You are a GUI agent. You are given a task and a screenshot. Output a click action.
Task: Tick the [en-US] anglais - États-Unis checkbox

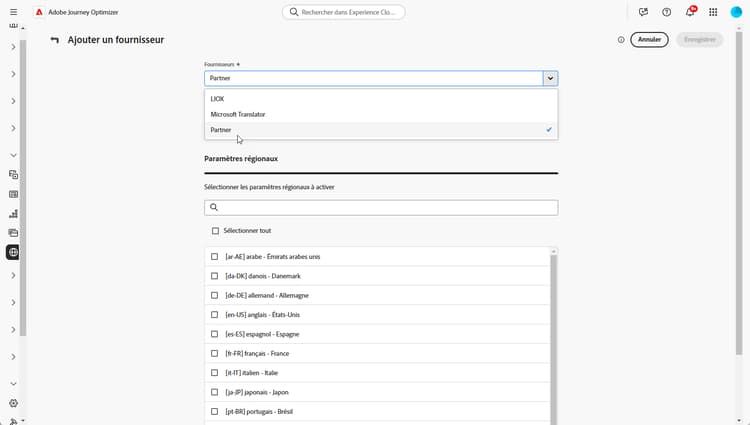click(215, 315)
